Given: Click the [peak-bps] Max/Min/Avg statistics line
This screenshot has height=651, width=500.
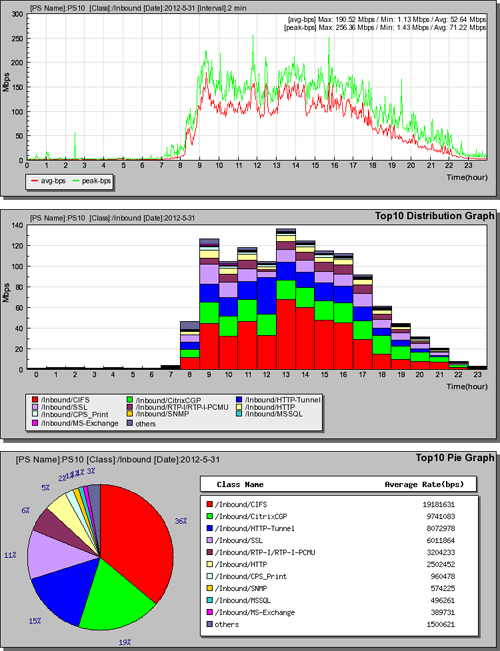Looking at the screenshot, I should coord(385,27).
